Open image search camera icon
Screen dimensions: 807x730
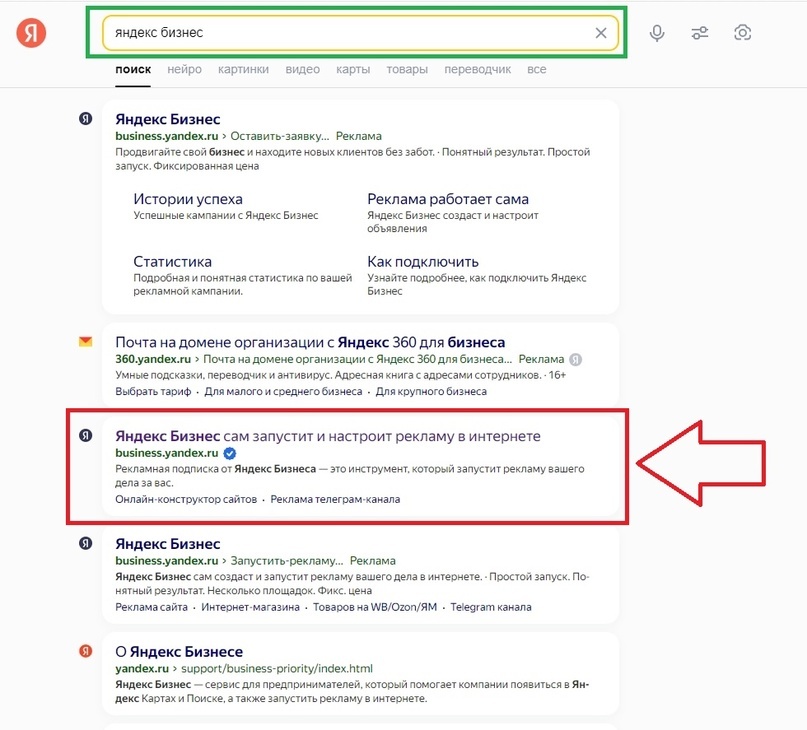point(742,33)
